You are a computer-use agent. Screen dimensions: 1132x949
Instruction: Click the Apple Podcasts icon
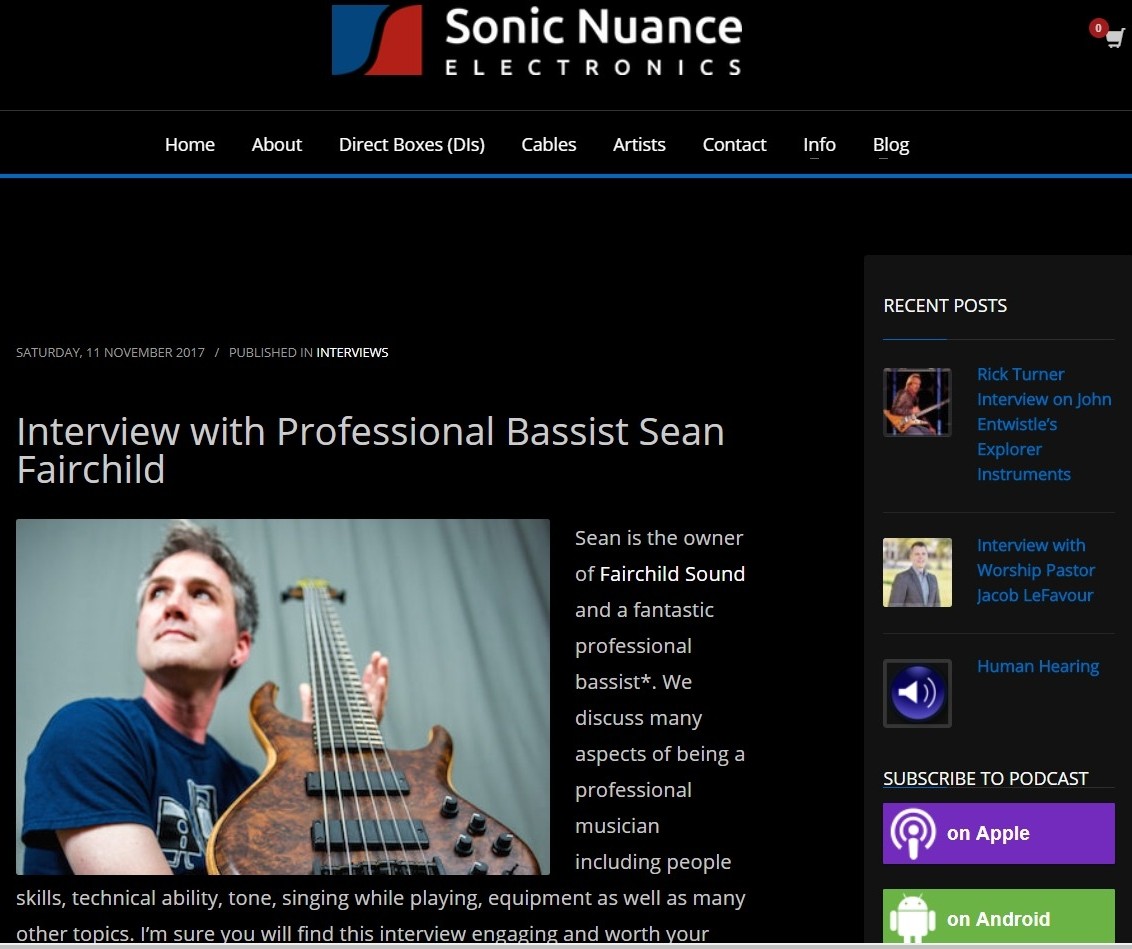(x=913, y=833)
